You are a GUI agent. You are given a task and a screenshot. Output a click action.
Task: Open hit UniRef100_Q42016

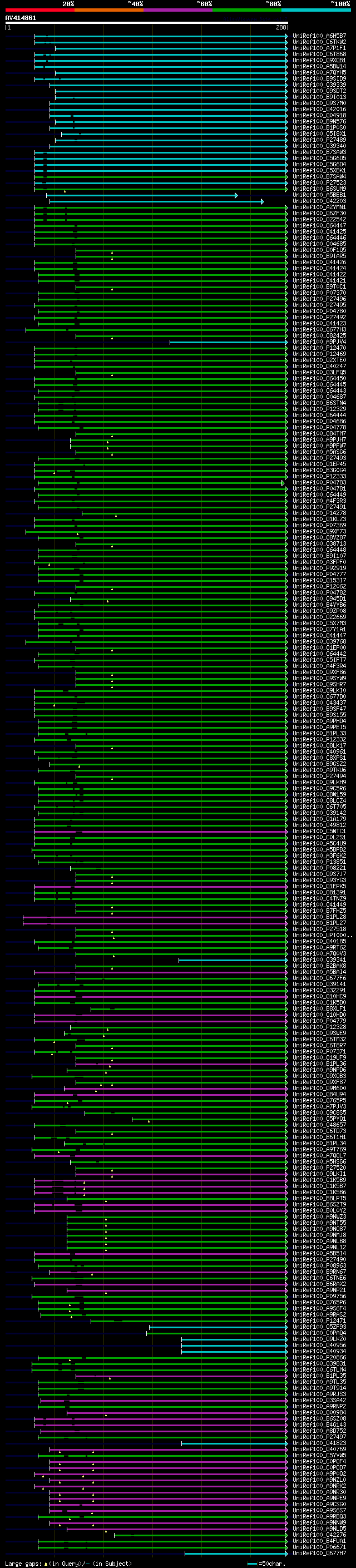coord(319,110)
